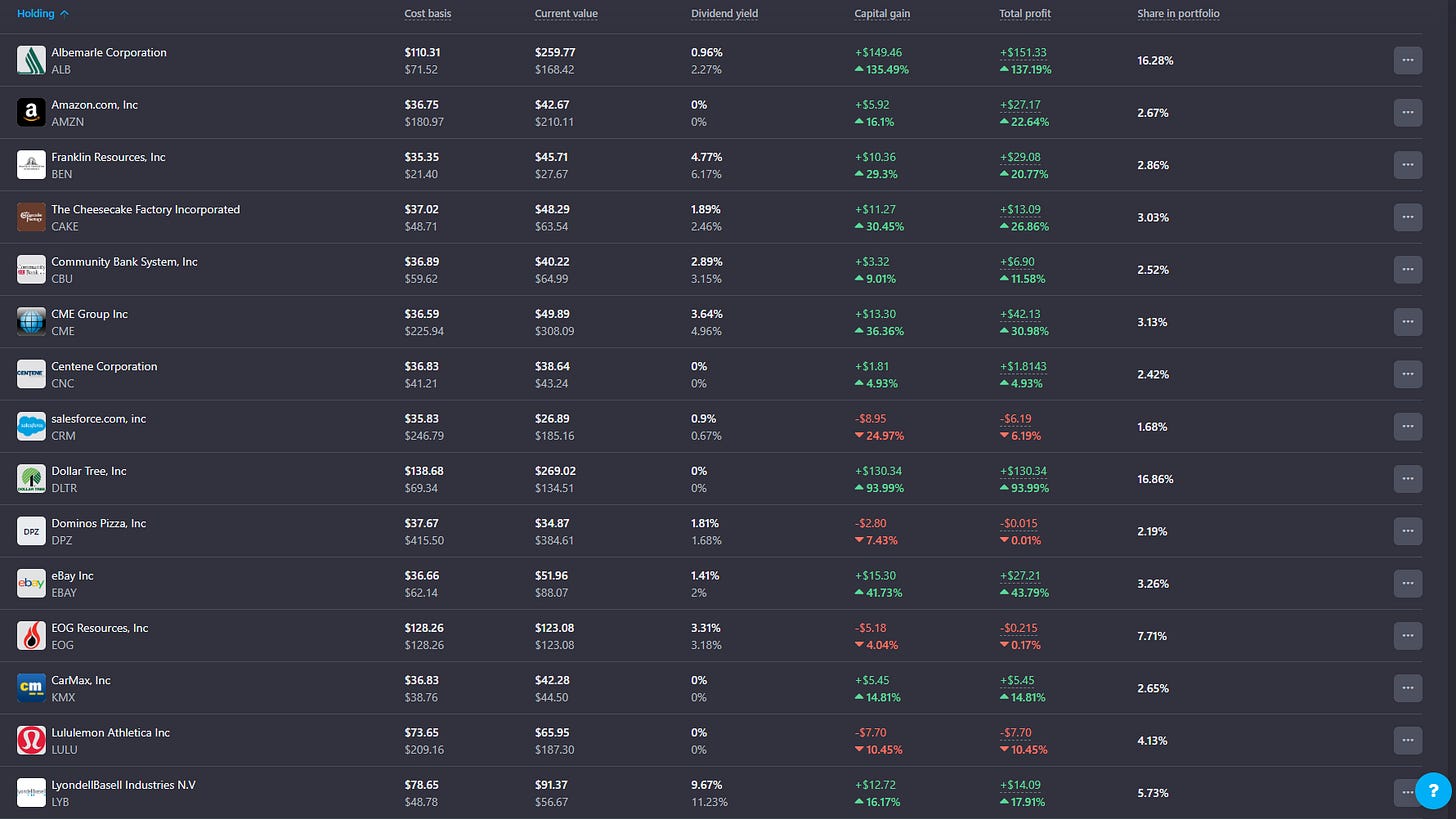
Task: Open the Dollar Tree, Inc holding name
Action: (89, 471)
